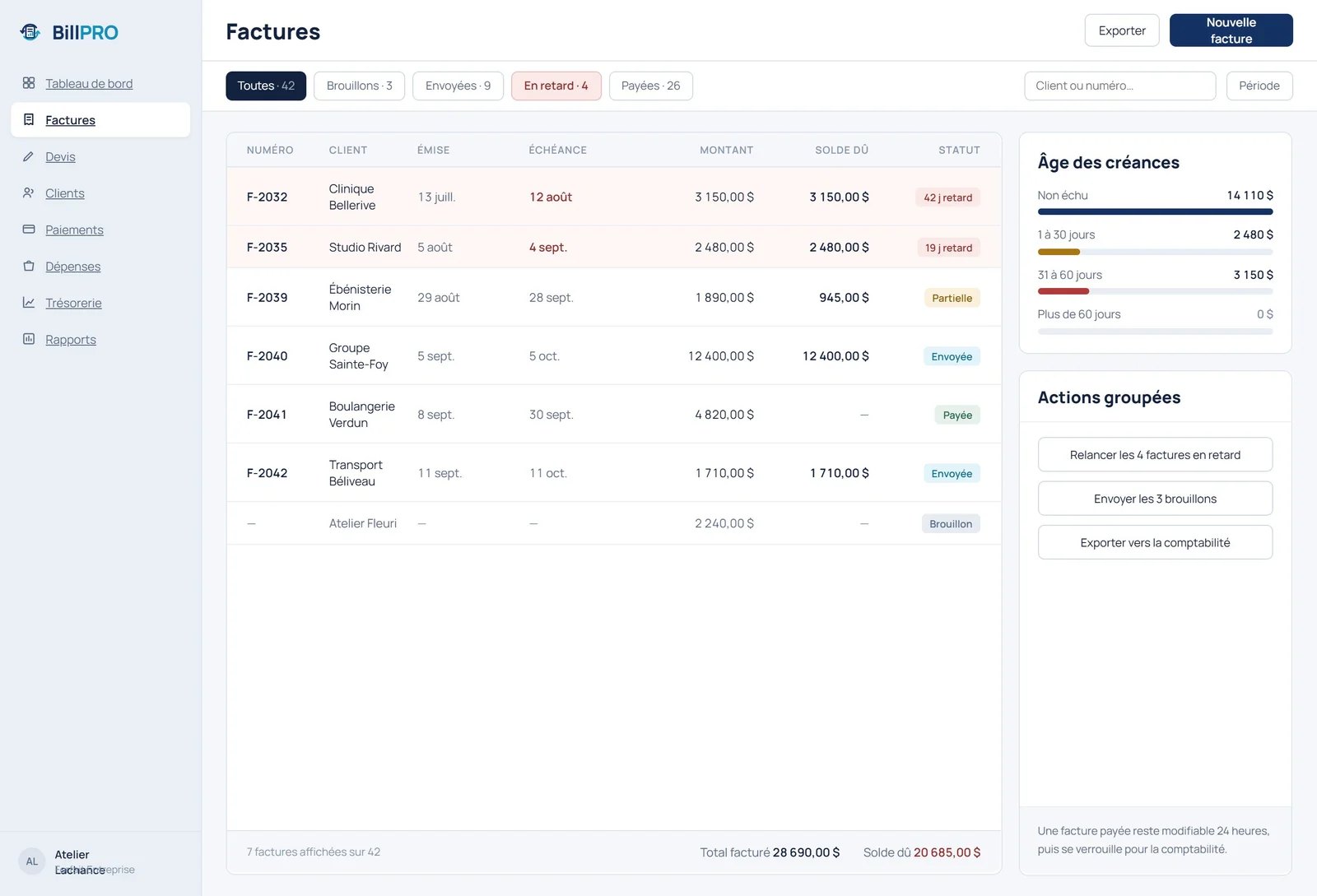Image resolution: width=1317 pixels, height=896 pixels.
Task: Open invoice F-2032 row
Action: click(614, 197)
